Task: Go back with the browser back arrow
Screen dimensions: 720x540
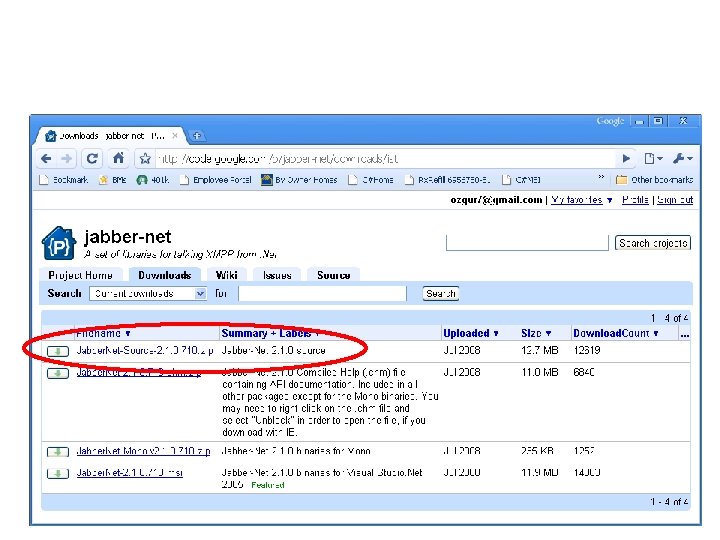Action: [x=46, y=159]
